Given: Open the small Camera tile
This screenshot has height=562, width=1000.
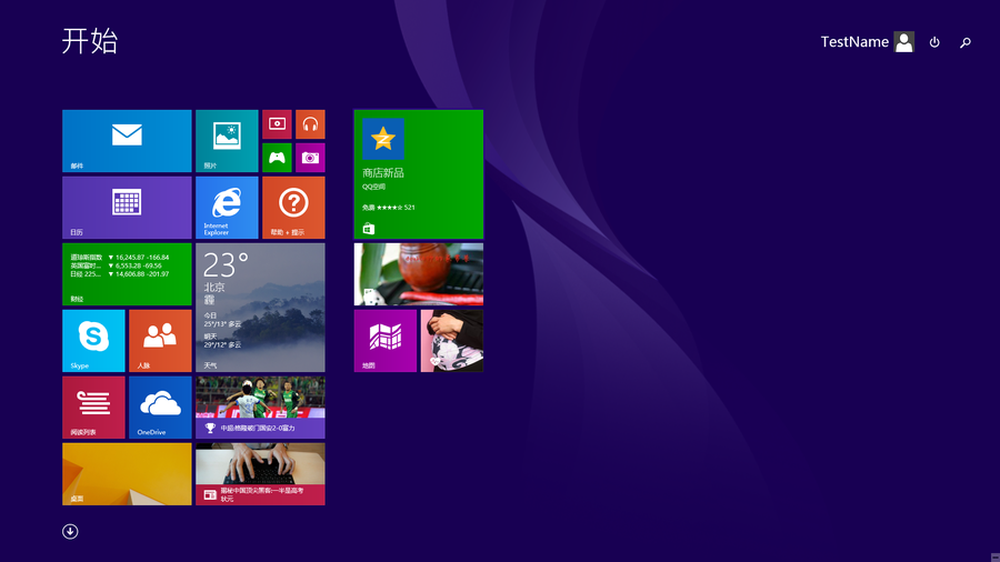Looking at the screenshot, I should [x=311, y=158].
